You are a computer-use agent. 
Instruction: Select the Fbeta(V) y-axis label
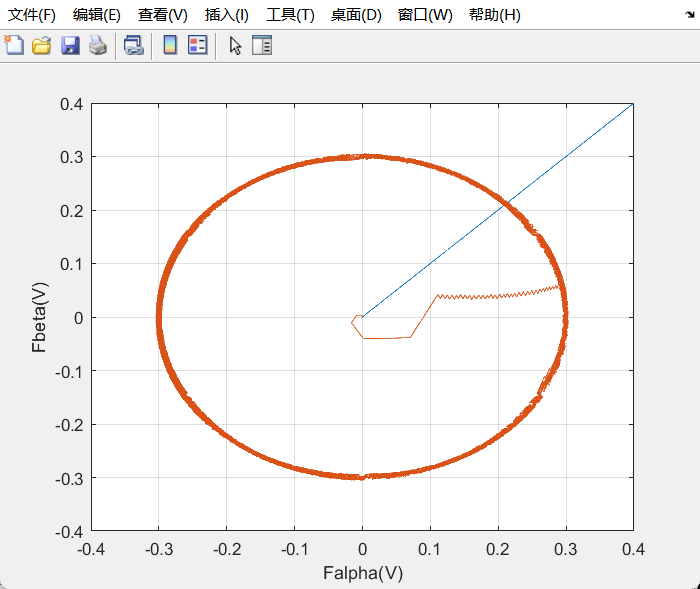click(39, 317)
